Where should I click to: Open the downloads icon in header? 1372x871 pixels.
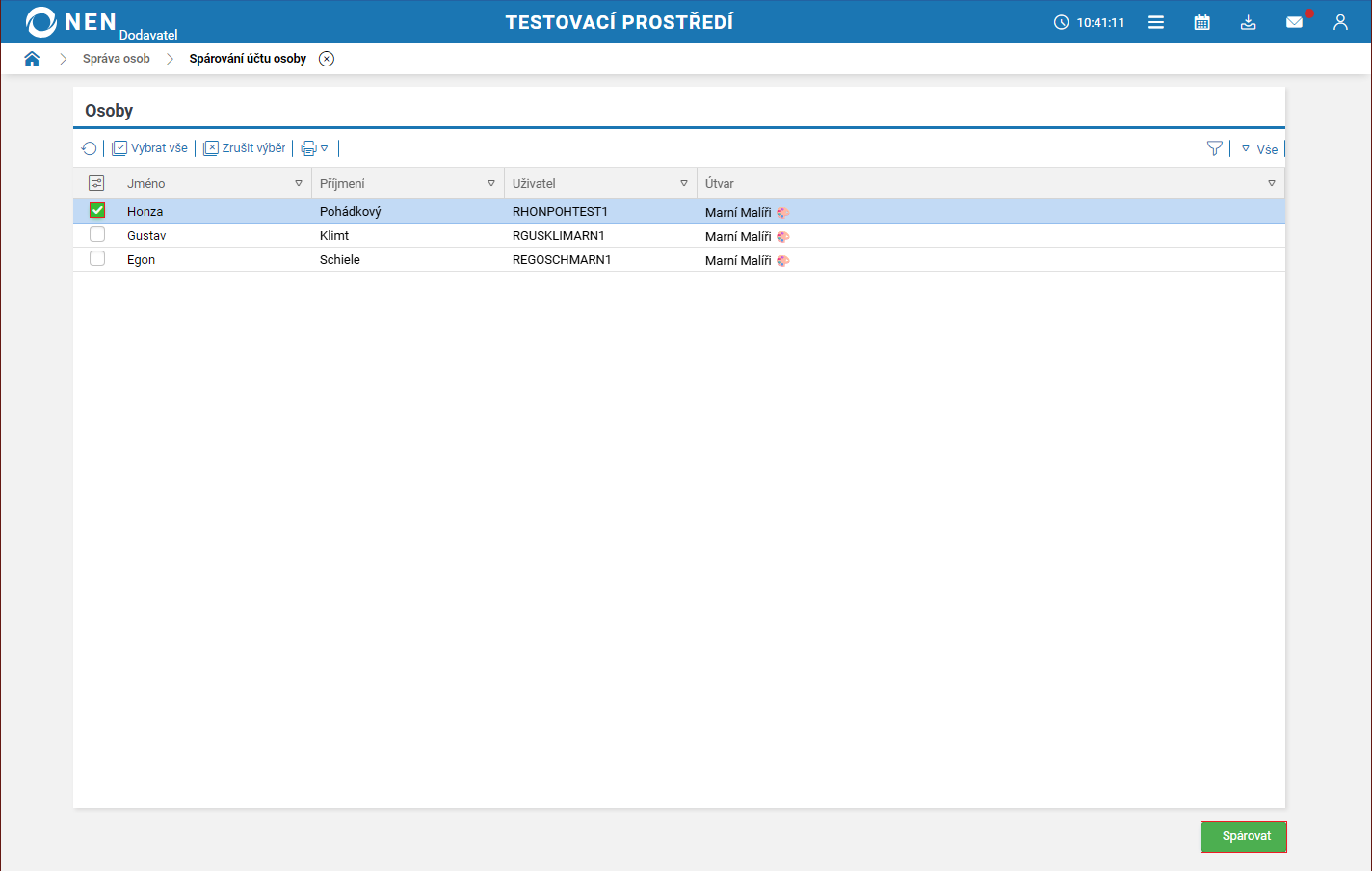[1248, 22]
